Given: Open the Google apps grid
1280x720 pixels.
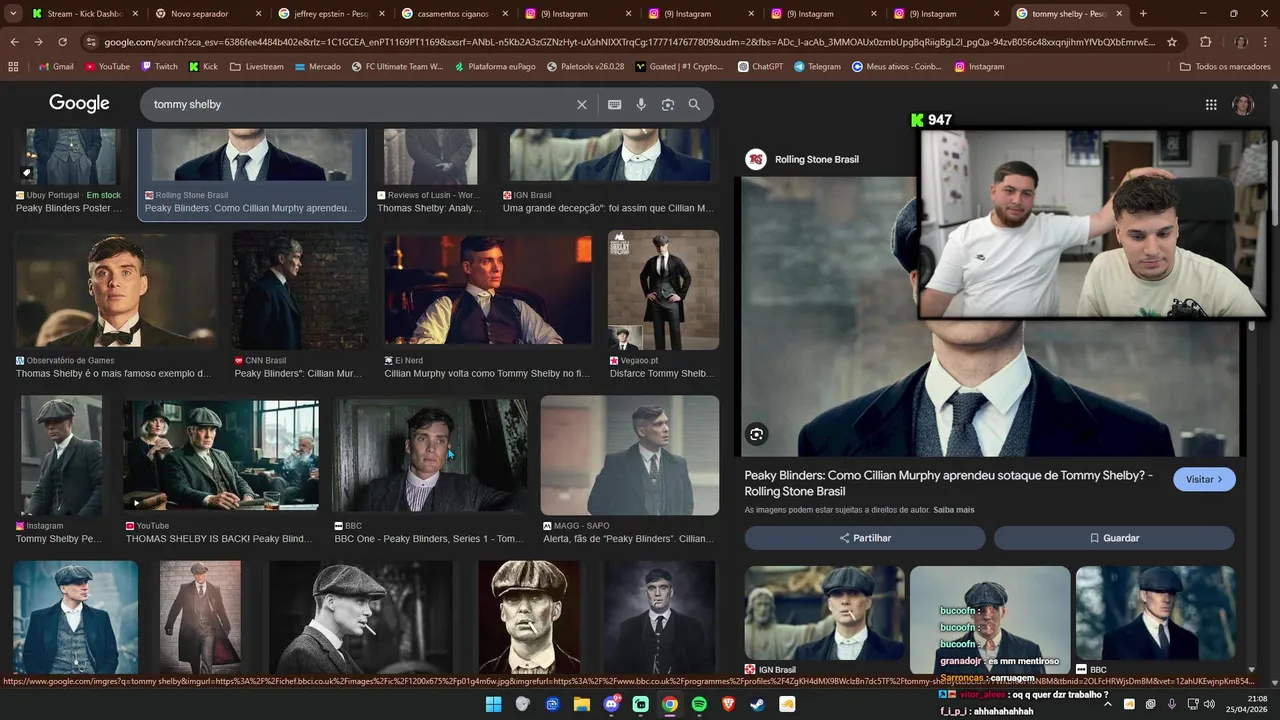Looking at the screenshot, I should (x=1211, y=104).
